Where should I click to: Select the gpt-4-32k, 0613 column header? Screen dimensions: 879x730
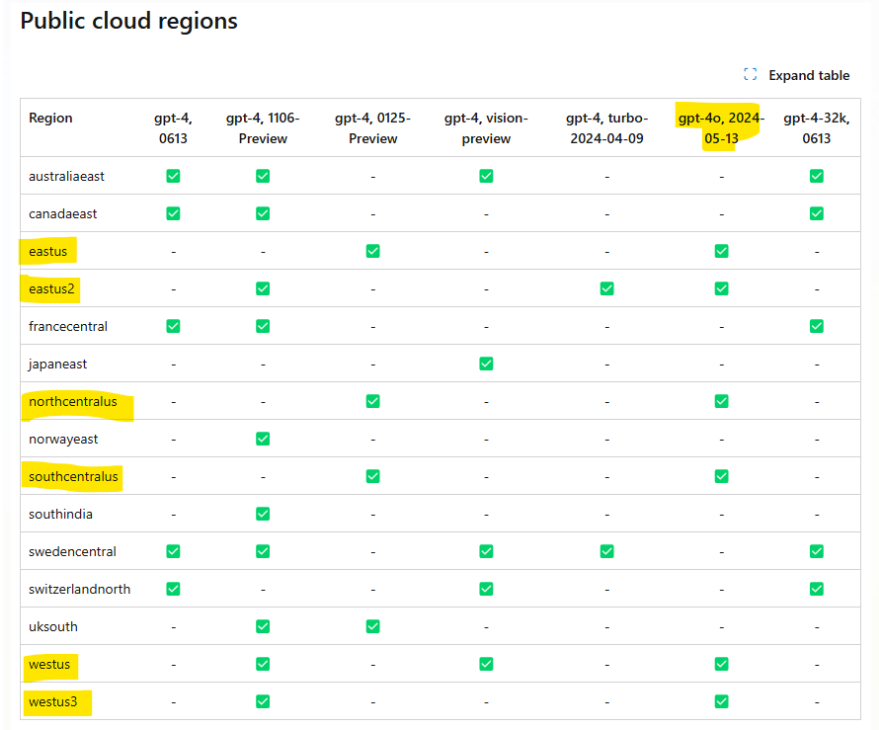pyautogui.click(x=816, y=128)
